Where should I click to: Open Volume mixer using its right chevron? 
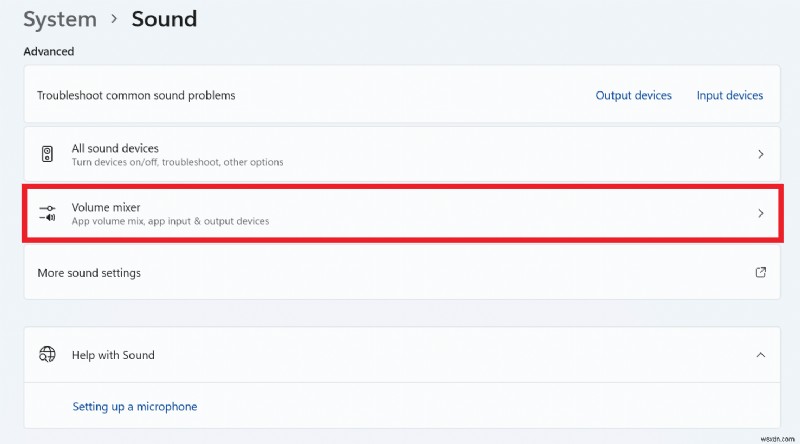[761, 213]
